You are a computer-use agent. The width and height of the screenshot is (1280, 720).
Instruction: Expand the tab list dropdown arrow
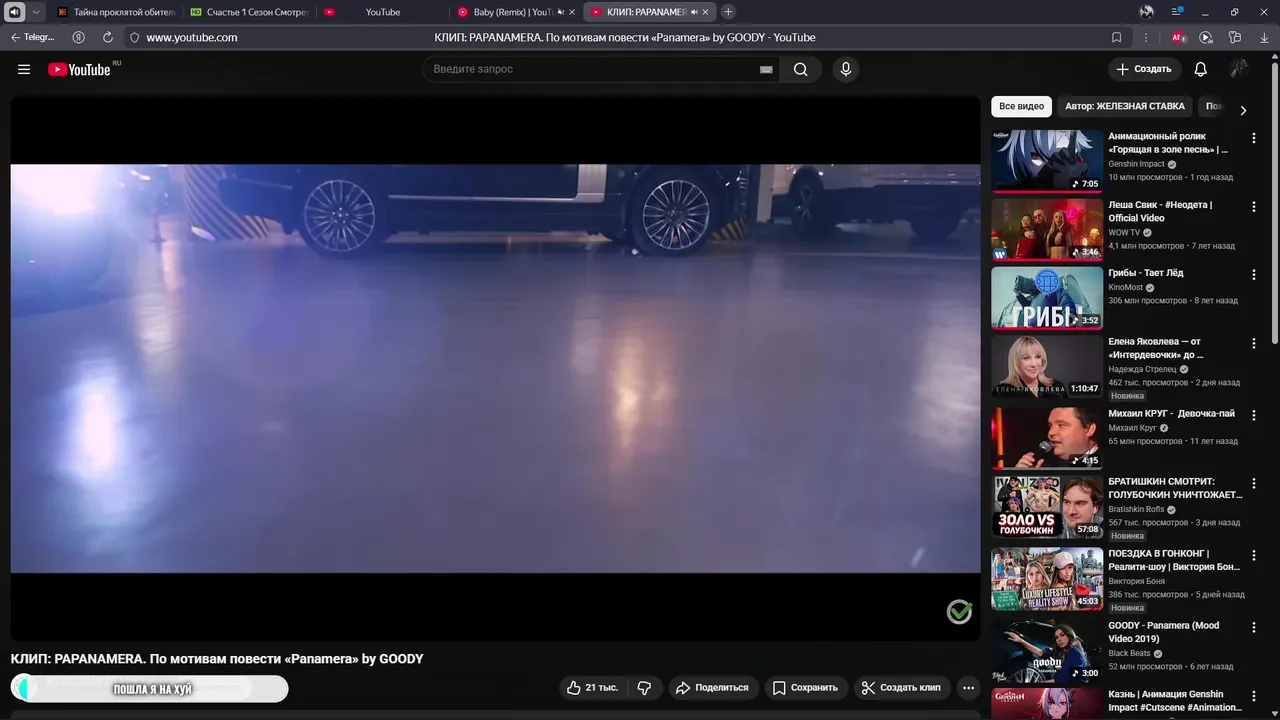click(36, 12)
